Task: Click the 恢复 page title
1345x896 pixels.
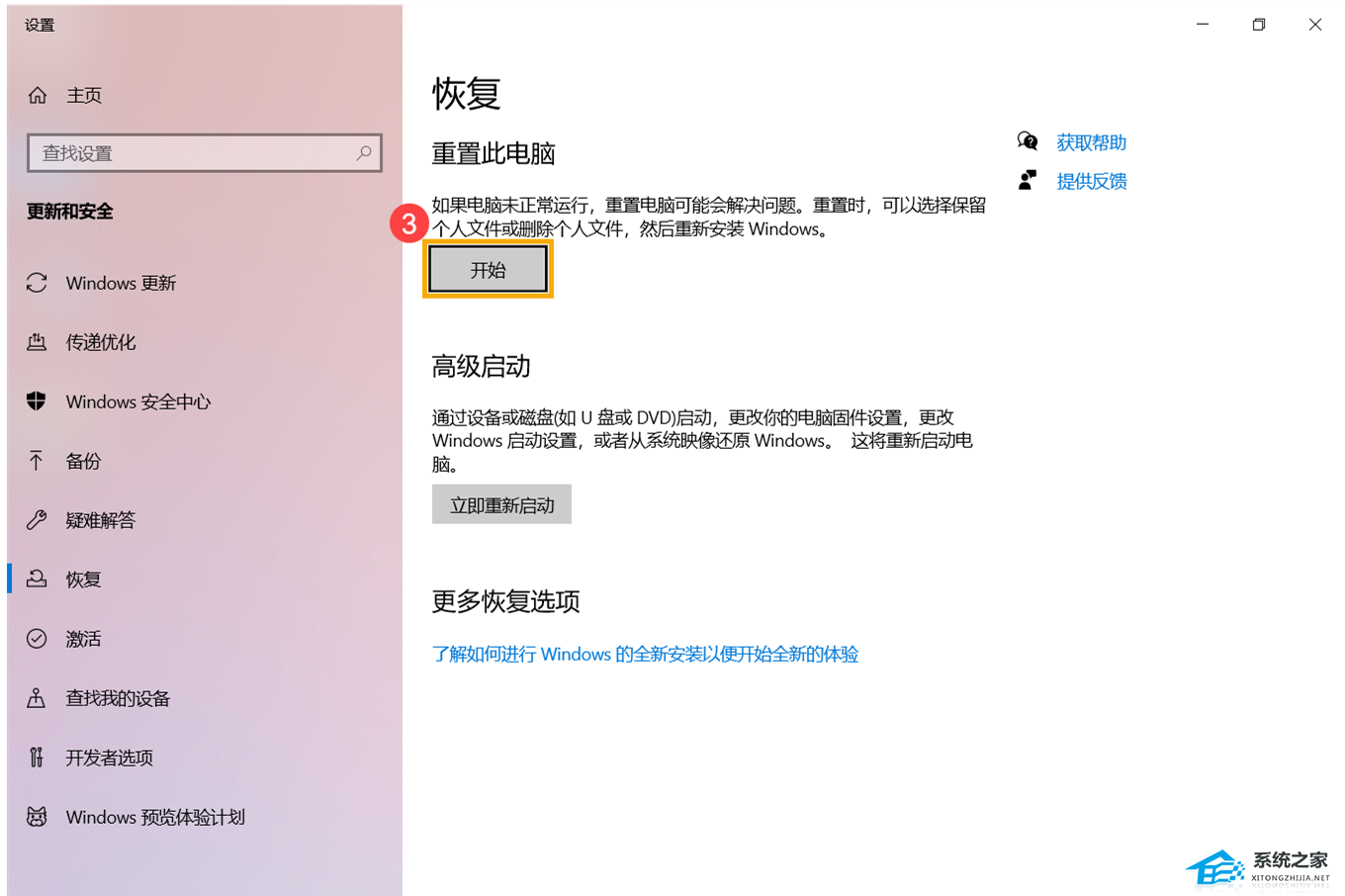Action: coord(466,94)
